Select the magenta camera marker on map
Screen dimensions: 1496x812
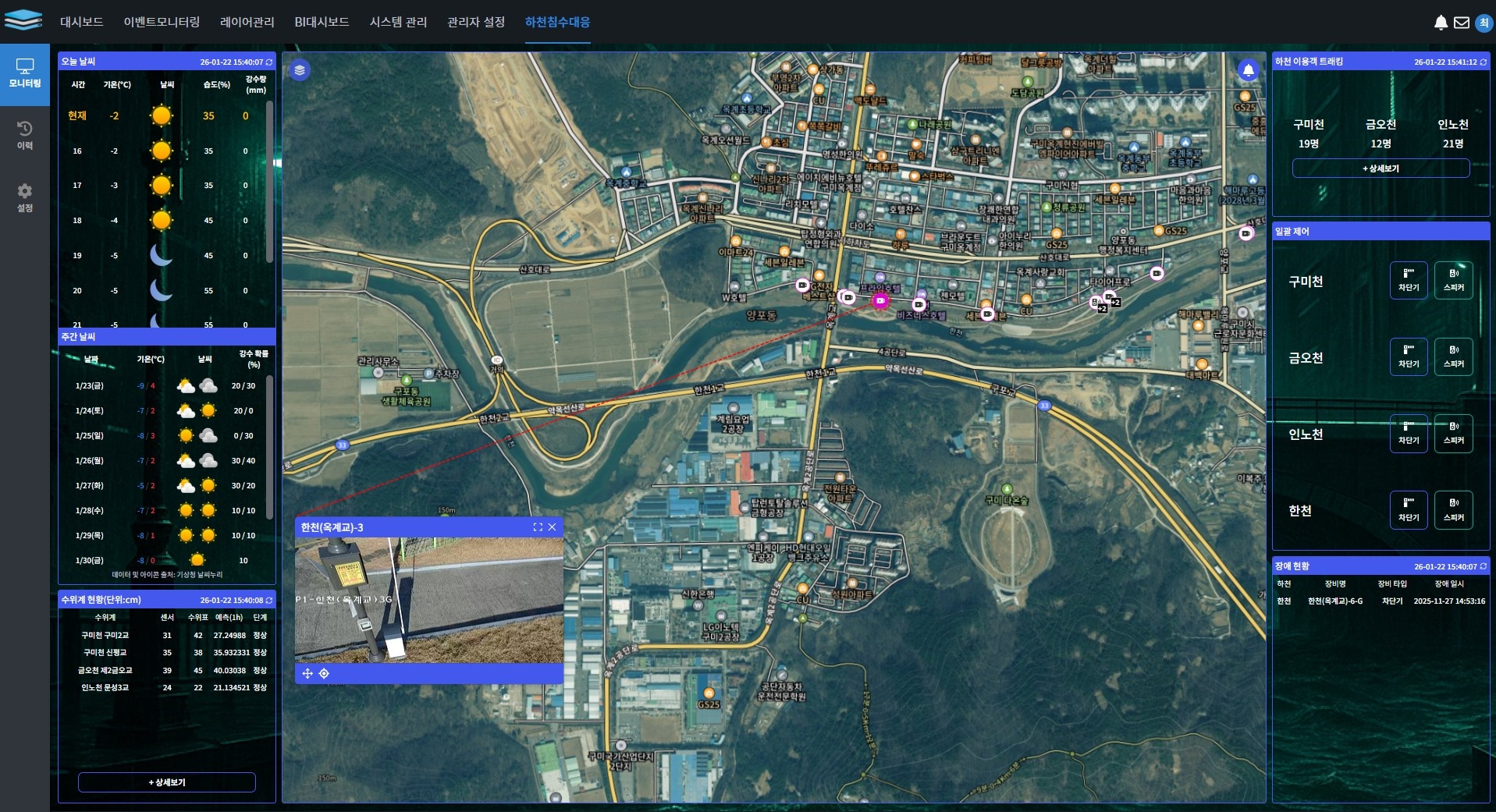pos(880,301)
